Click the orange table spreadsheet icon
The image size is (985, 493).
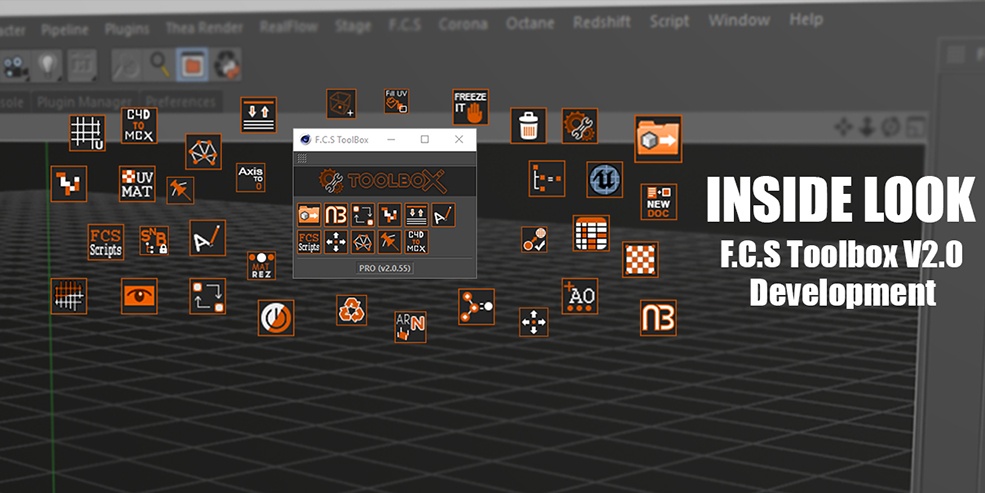click(x=591, y=234)
